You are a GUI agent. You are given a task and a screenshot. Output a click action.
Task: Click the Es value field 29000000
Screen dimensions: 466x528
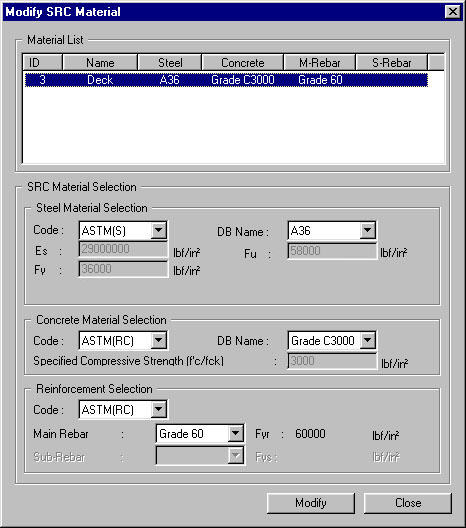pyautogui.click(x=123, y=250)
